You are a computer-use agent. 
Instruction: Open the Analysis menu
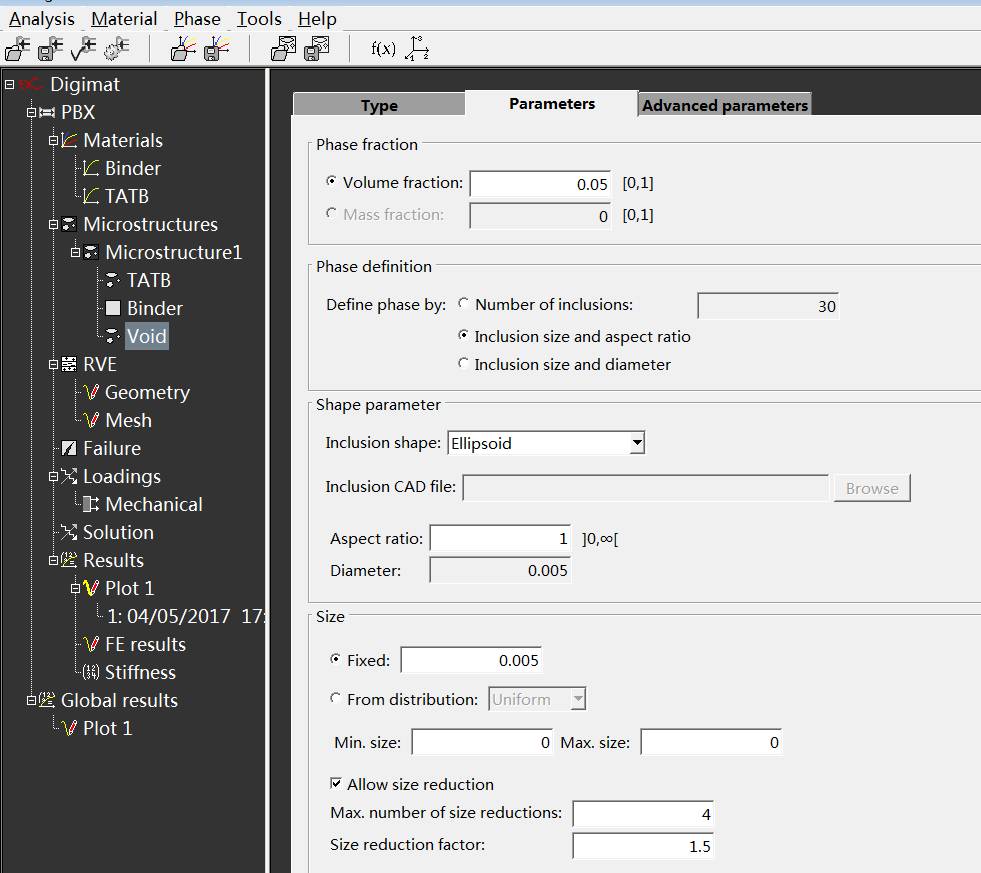41,19
